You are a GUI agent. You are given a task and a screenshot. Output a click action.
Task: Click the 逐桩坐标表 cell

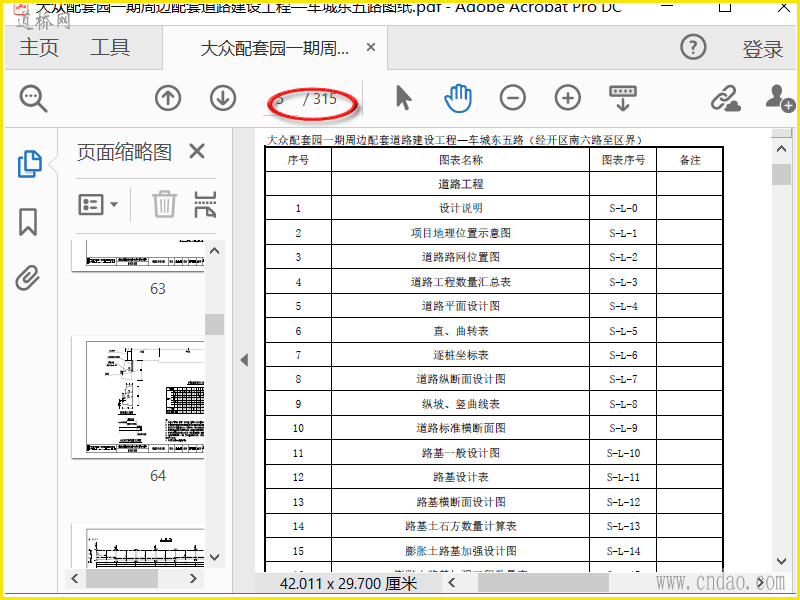(461, 355)
